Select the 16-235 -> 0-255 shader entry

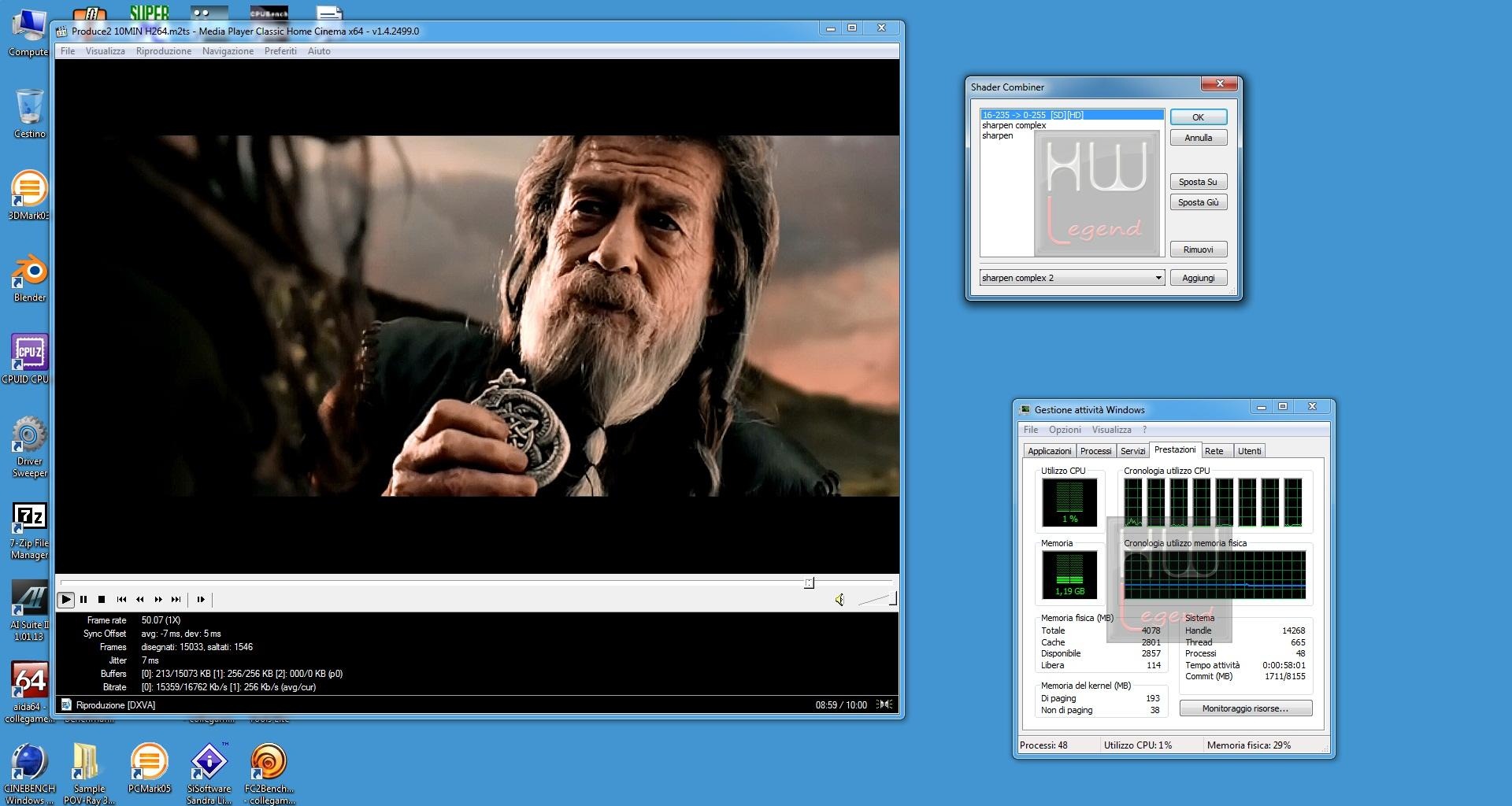(1072, 115)
